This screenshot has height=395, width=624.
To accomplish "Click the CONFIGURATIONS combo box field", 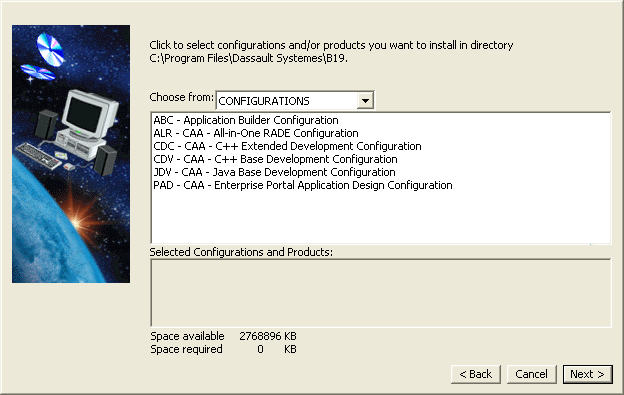I will click(295, 100).
